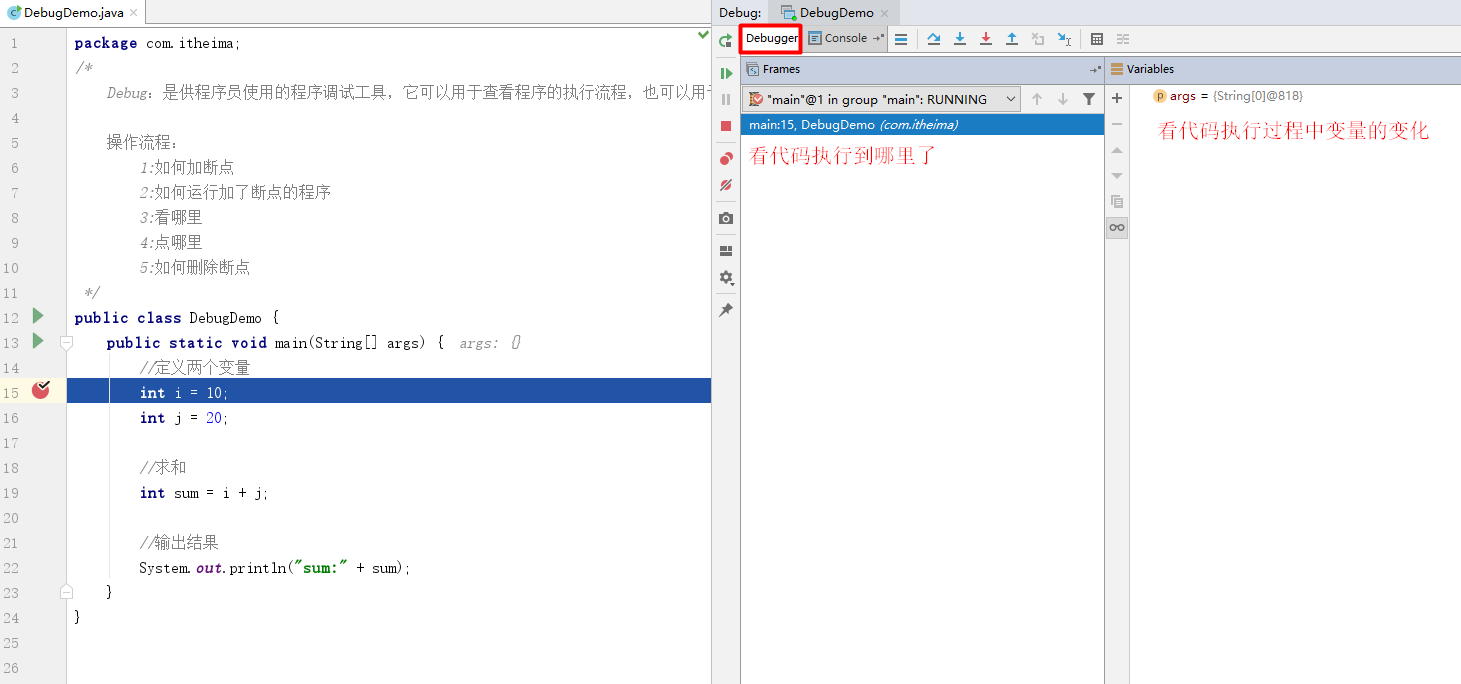Move the watch down in Variables

pos(1117,176)
